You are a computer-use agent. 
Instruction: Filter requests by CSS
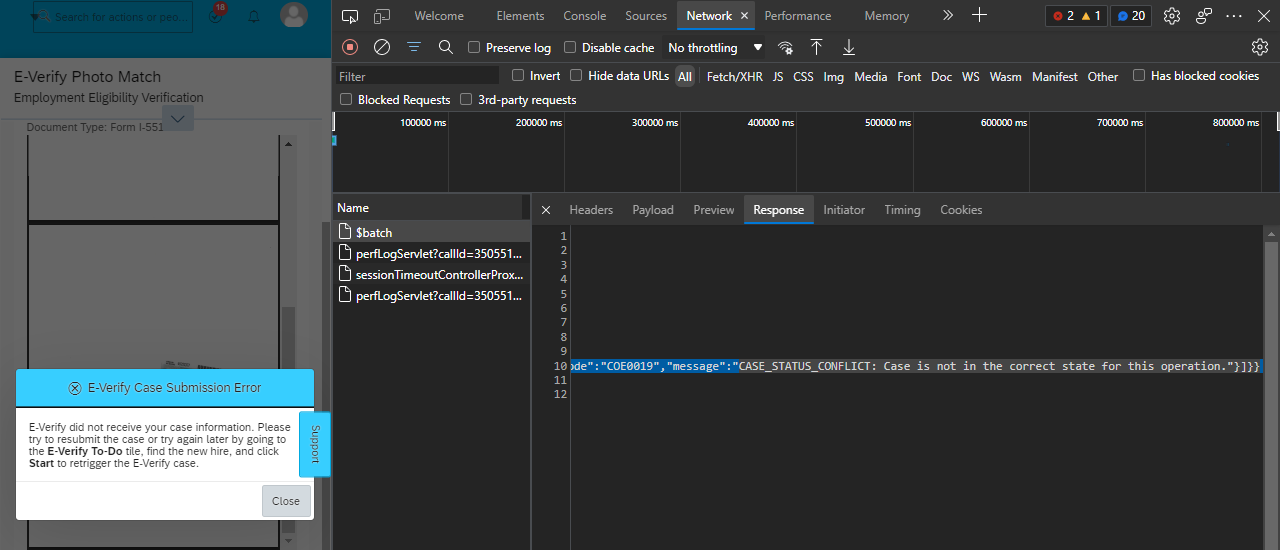tap(803, 77)
